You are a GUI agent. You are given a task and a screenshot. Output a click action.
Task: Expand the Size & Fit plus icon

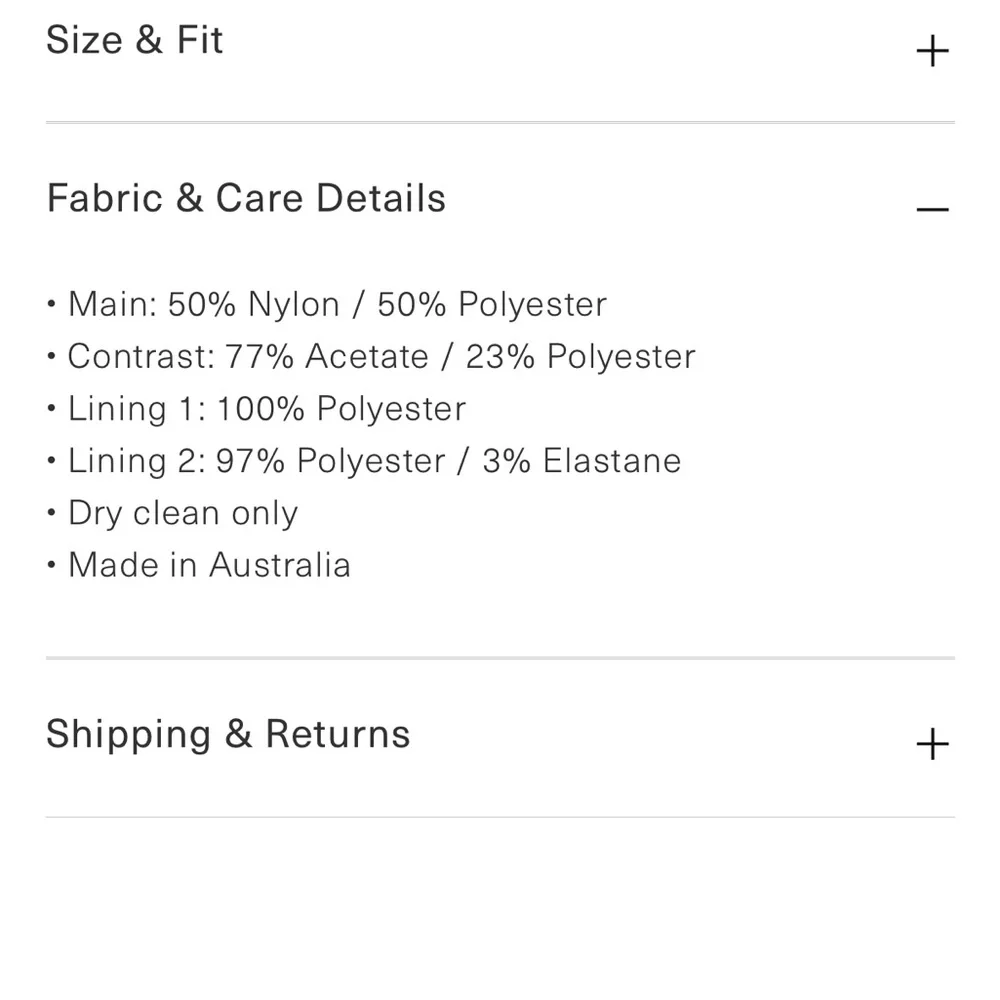tap(932, 50)
